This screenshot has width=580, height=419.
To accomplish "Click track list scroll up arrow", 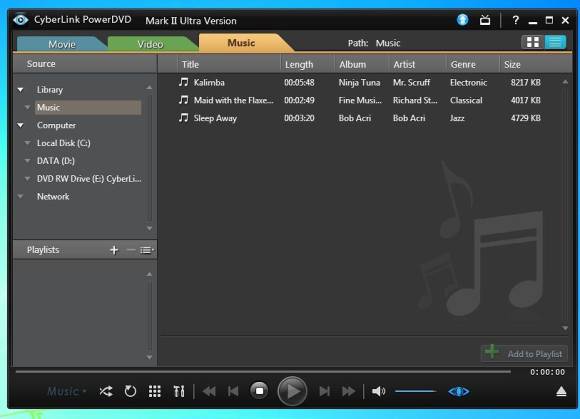I will coord(565,82).
